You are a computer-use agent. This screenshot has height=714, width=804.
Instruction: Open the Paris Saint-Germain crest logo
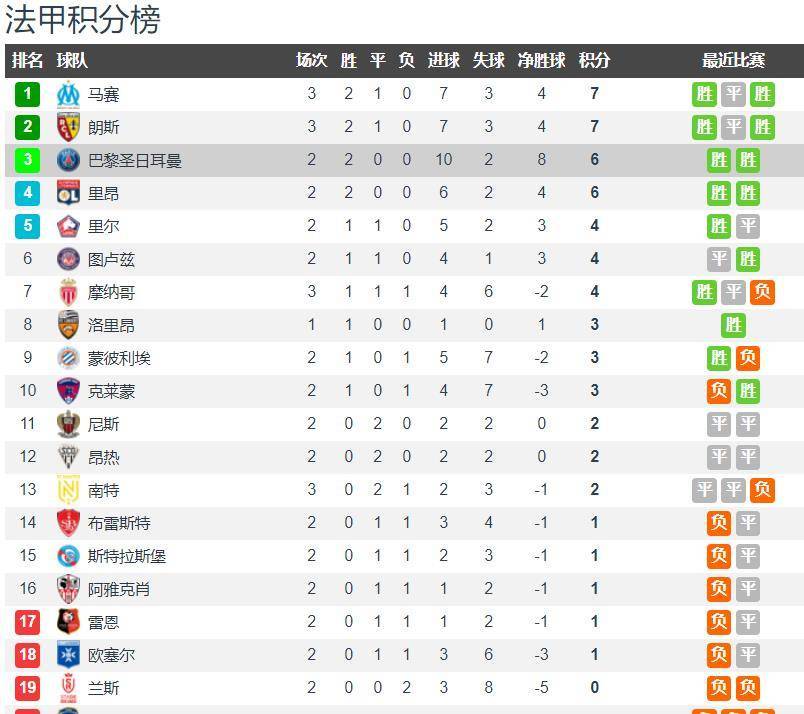click(68, 160)
